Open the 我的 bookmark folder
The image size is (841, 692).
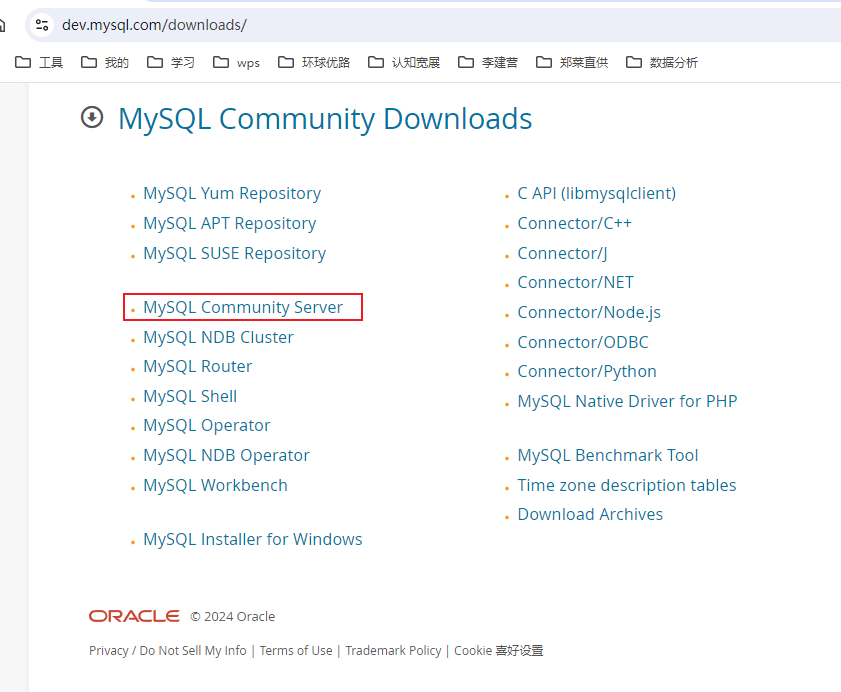(105, 62)
